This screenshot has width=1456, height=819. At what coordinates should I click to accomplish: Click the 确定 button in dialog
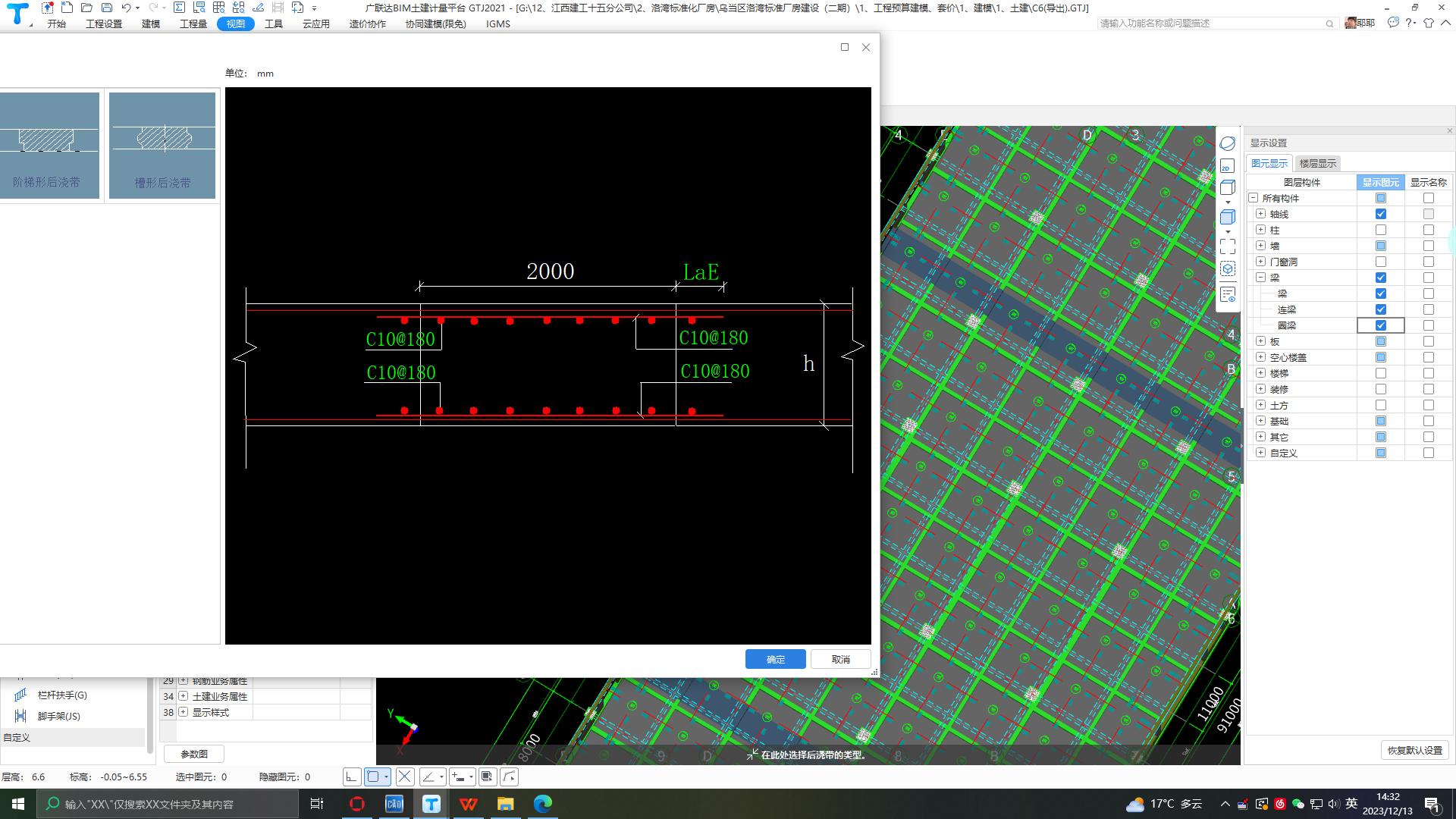click(776, 659)
